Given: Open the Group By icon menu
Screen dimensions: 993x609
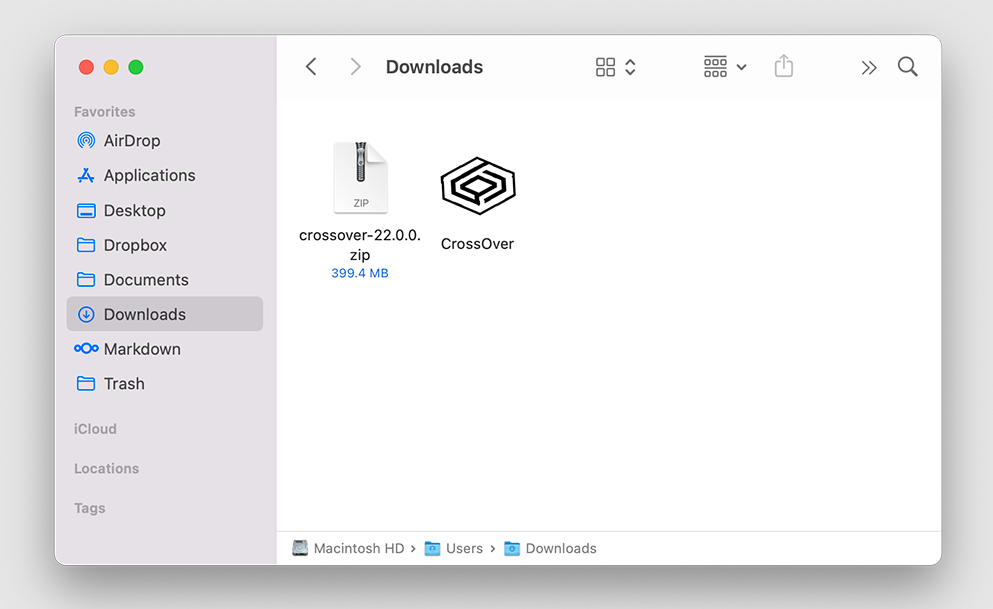Looking at the screenshot, I should tap(716, 66).
